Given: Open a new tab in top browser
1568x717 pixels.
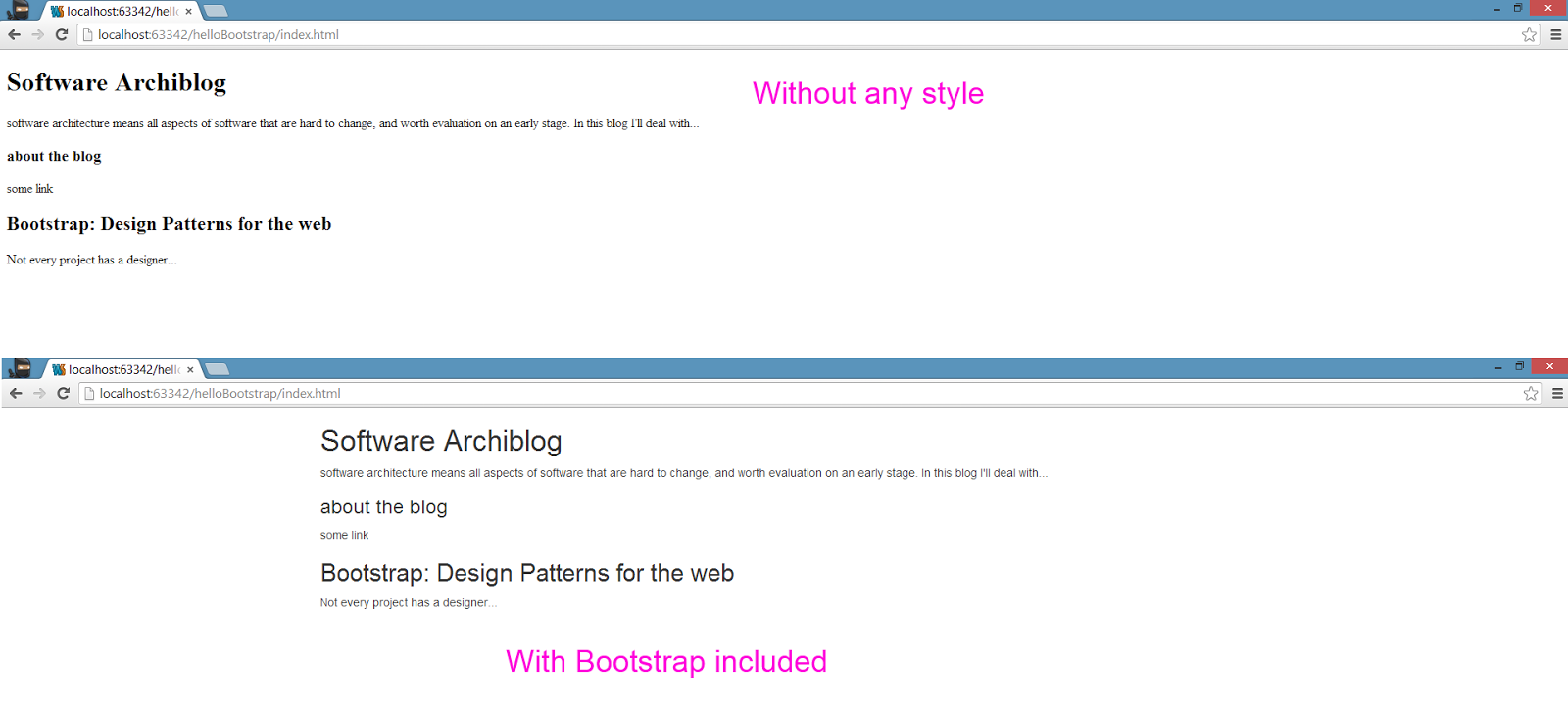Looking at the screenshot, I should tap(216, 11).
